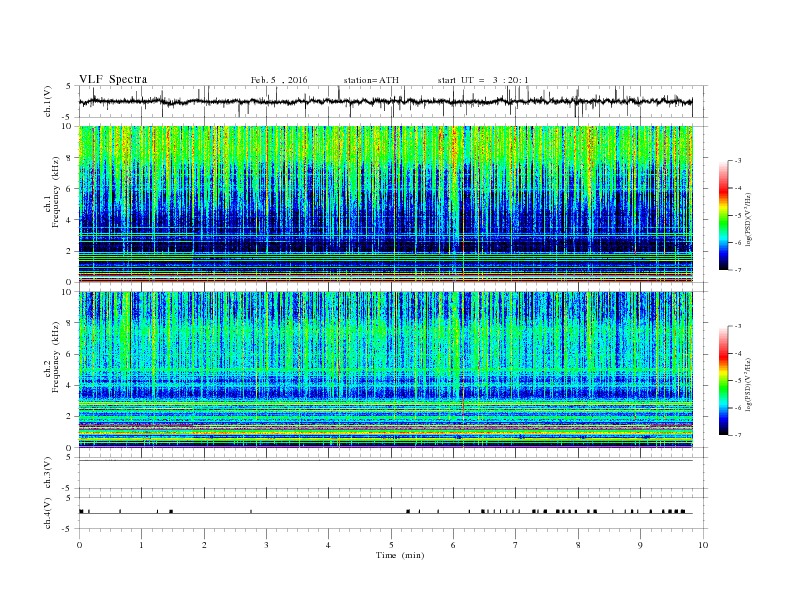The width and height of the screenshot is (792, 612).
Task: Click the 'Time (min)' axis label
Action: [x=400, y=555]
